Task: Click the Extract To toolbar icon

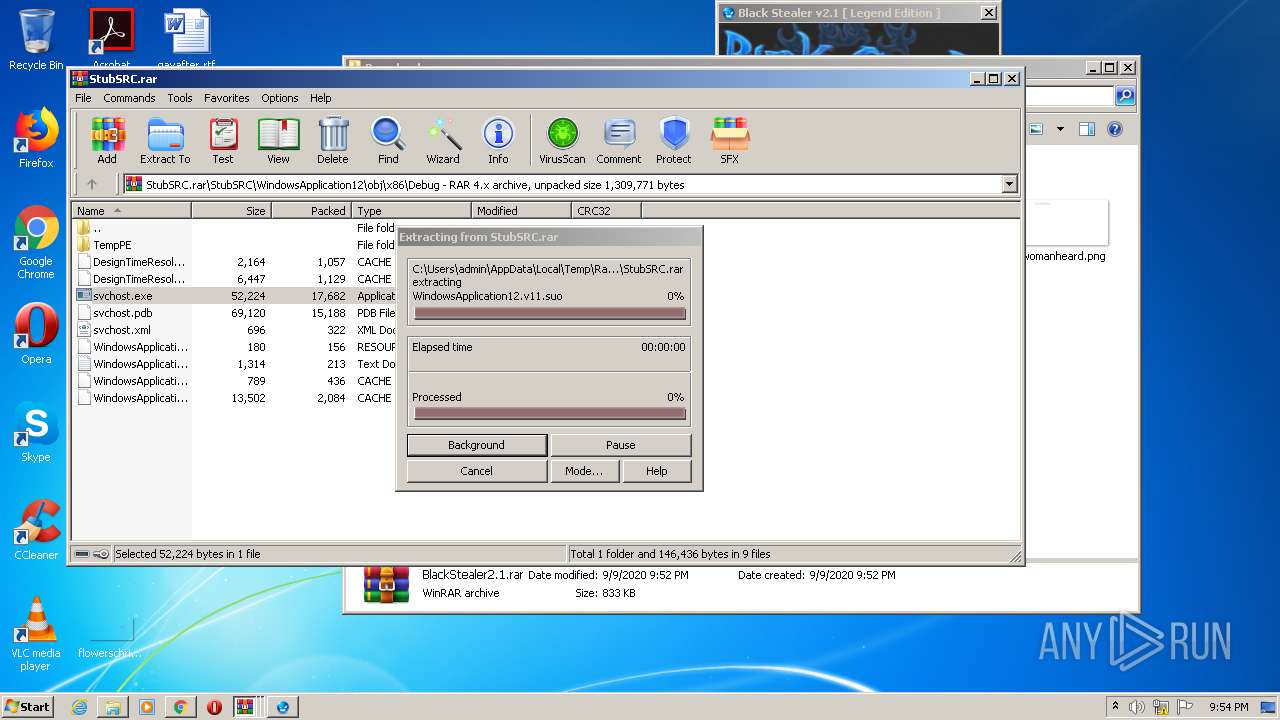Action: [x=165, y=140]
